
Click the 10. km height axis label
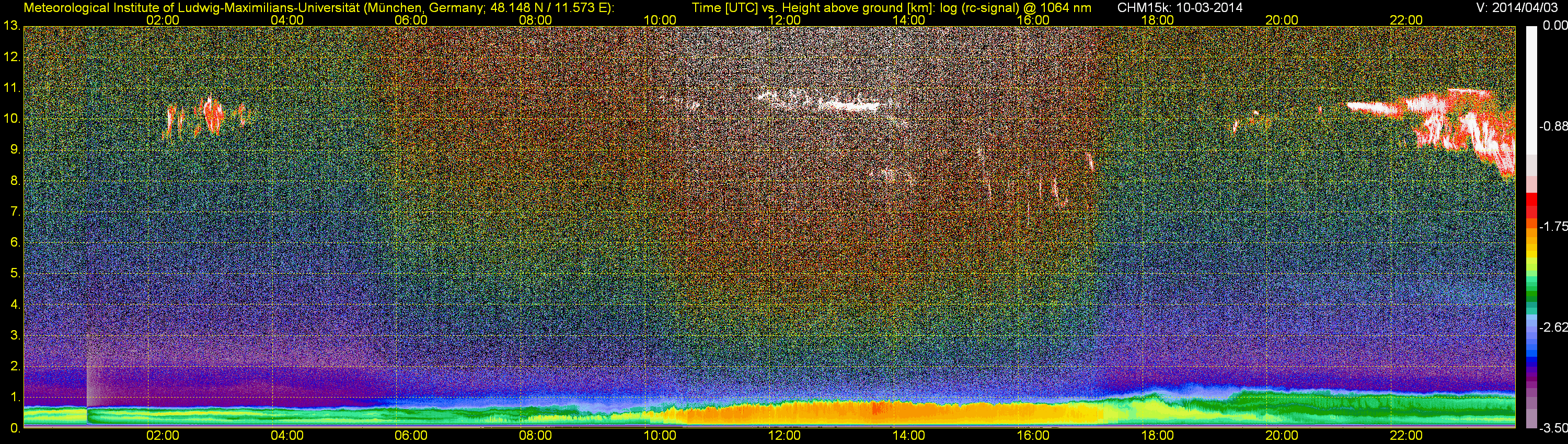[x=11, y=119]
